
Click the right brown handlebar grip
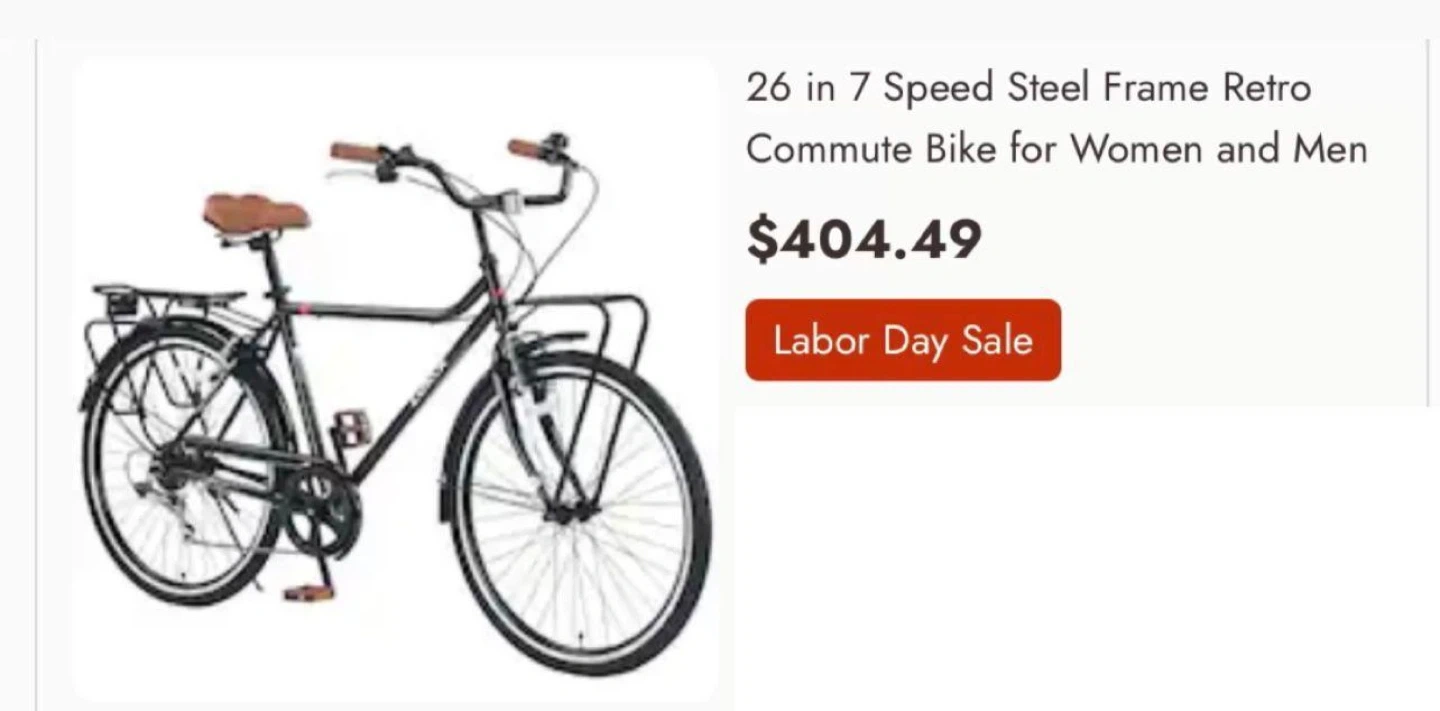(x=525, y=149)
